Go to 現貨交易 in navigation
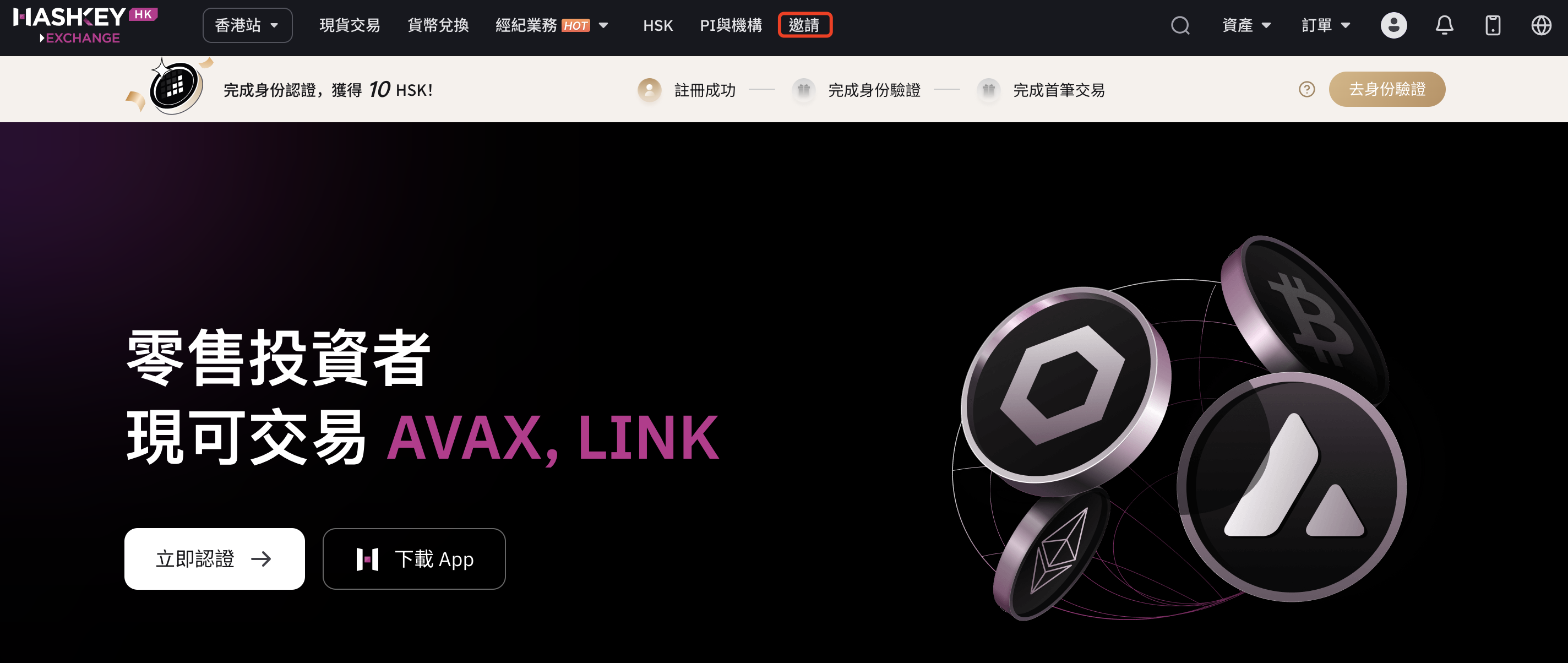 [350, 25]
